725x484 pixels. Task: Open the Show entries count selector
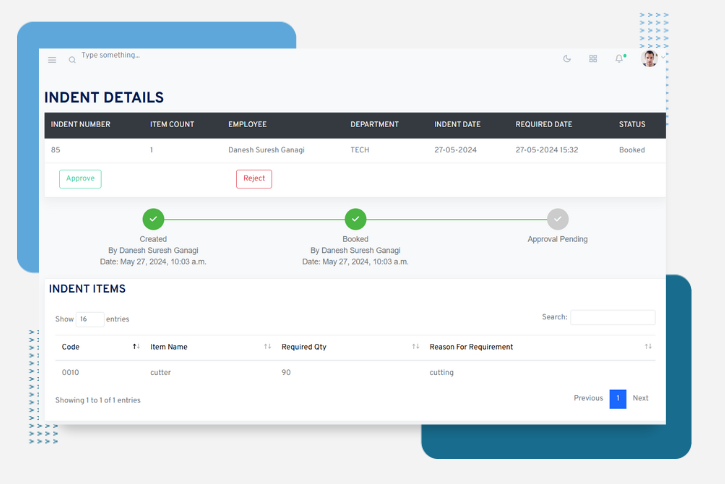point(90,319)
